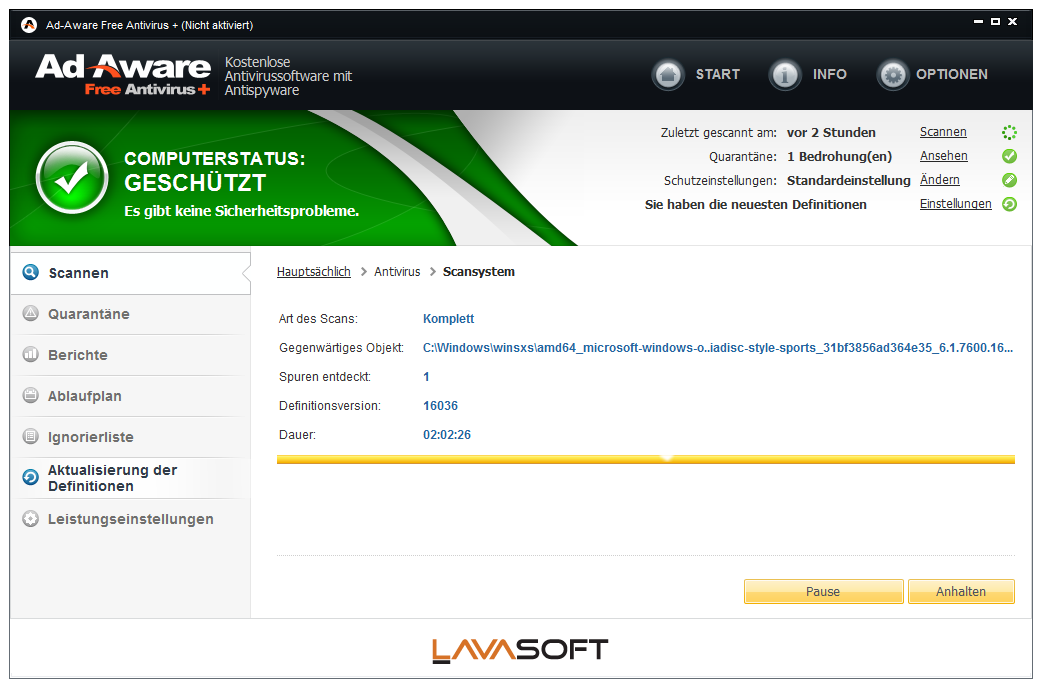Go to Ablaufplan in sidebar
The height and width of the screenshot is (688, 1049).
click(x=84, y=396)
